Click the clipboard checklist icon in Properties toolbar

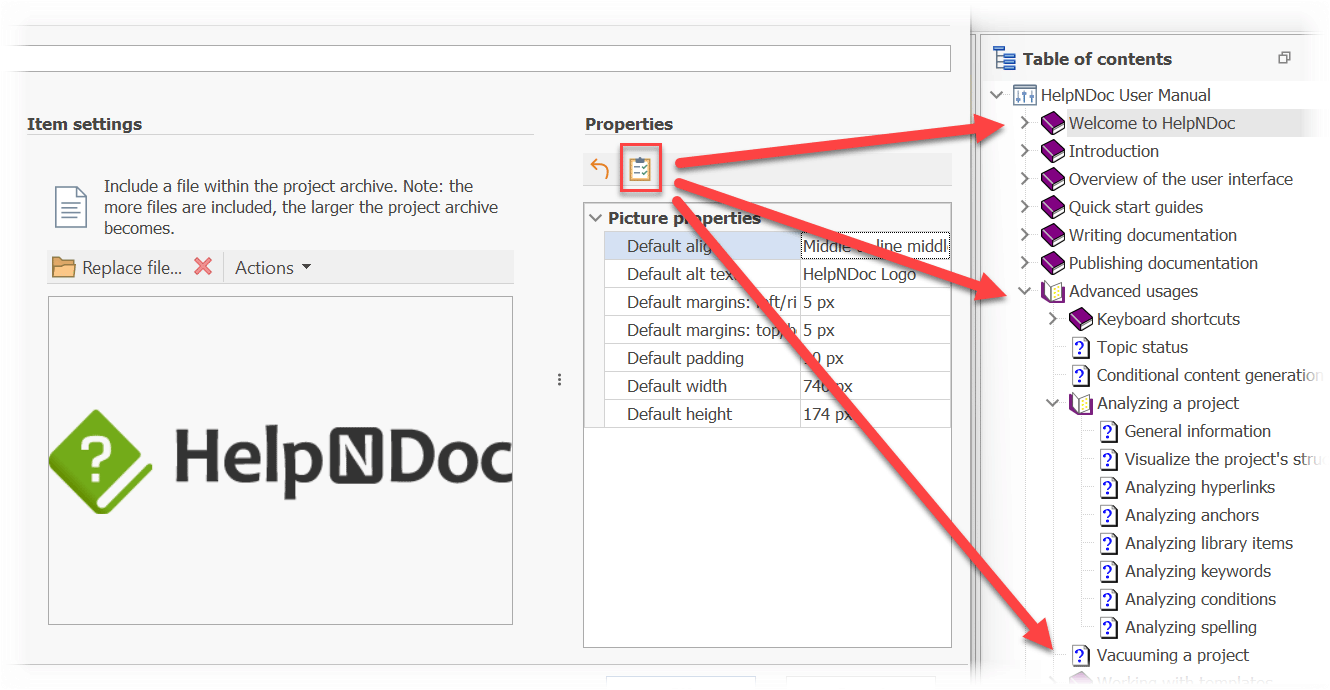[x=640, y=169]
